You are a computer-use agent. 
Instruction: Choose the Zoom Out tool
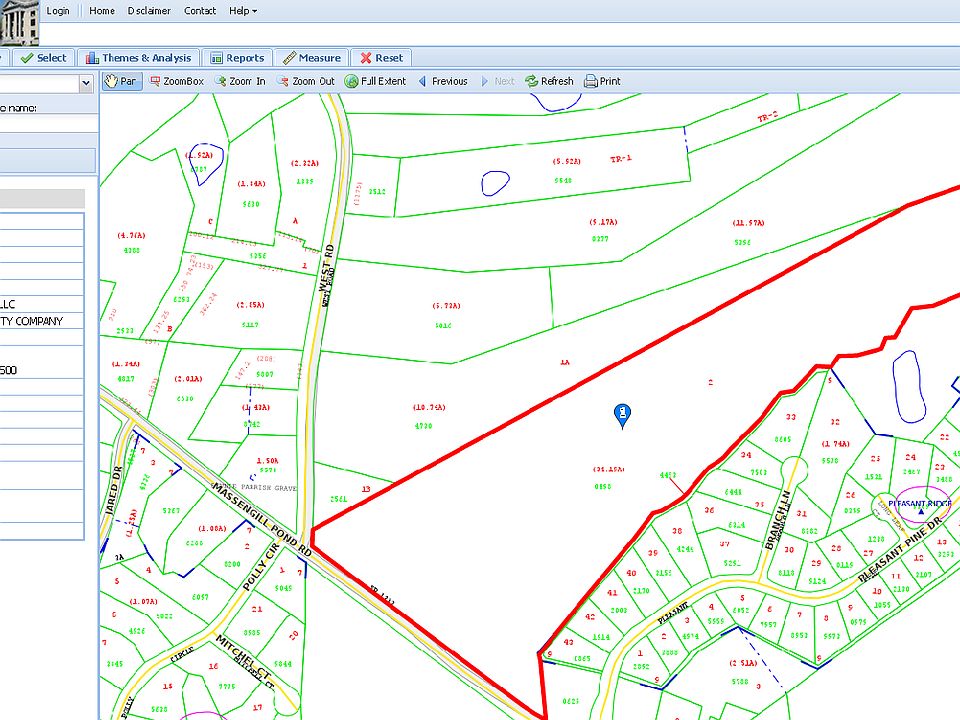306,81
